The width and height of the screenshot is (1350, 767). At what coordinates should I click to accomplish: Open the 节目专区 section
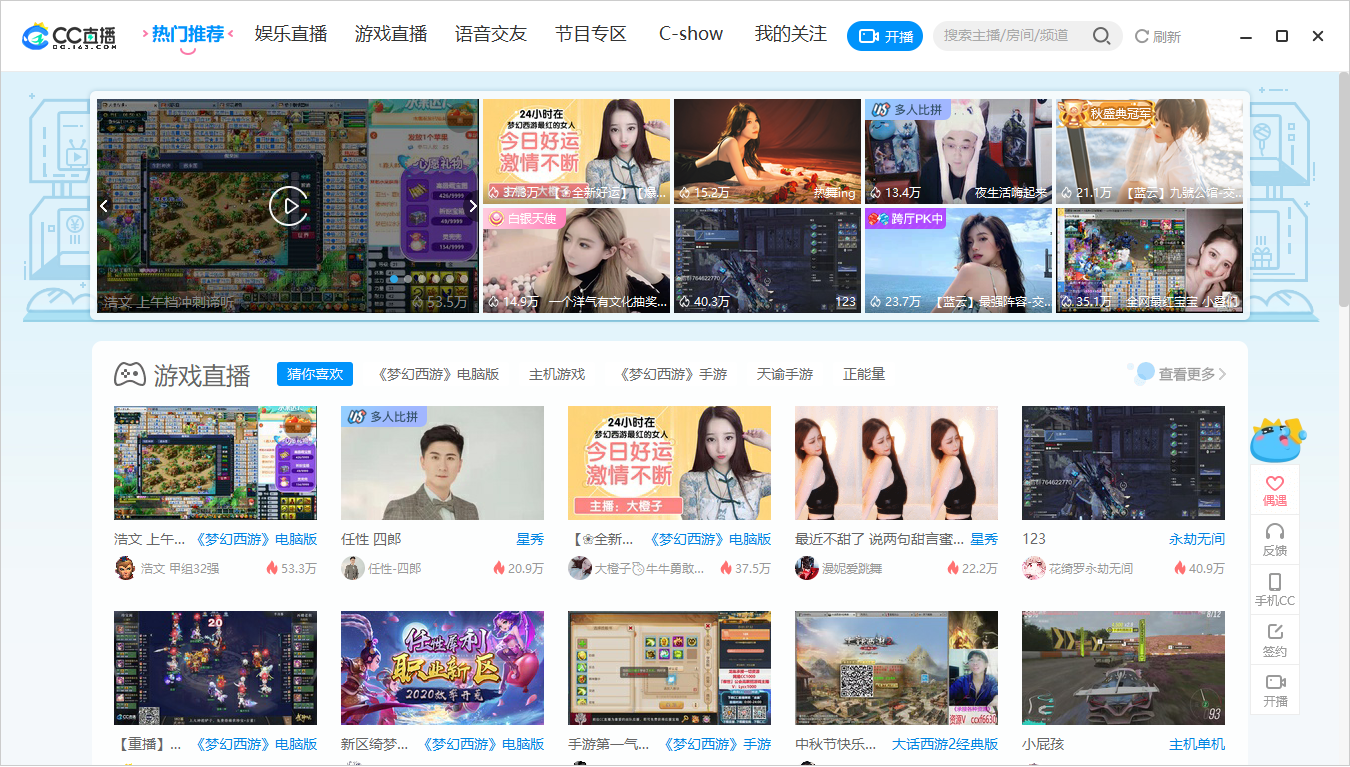[x=589, y=33]
